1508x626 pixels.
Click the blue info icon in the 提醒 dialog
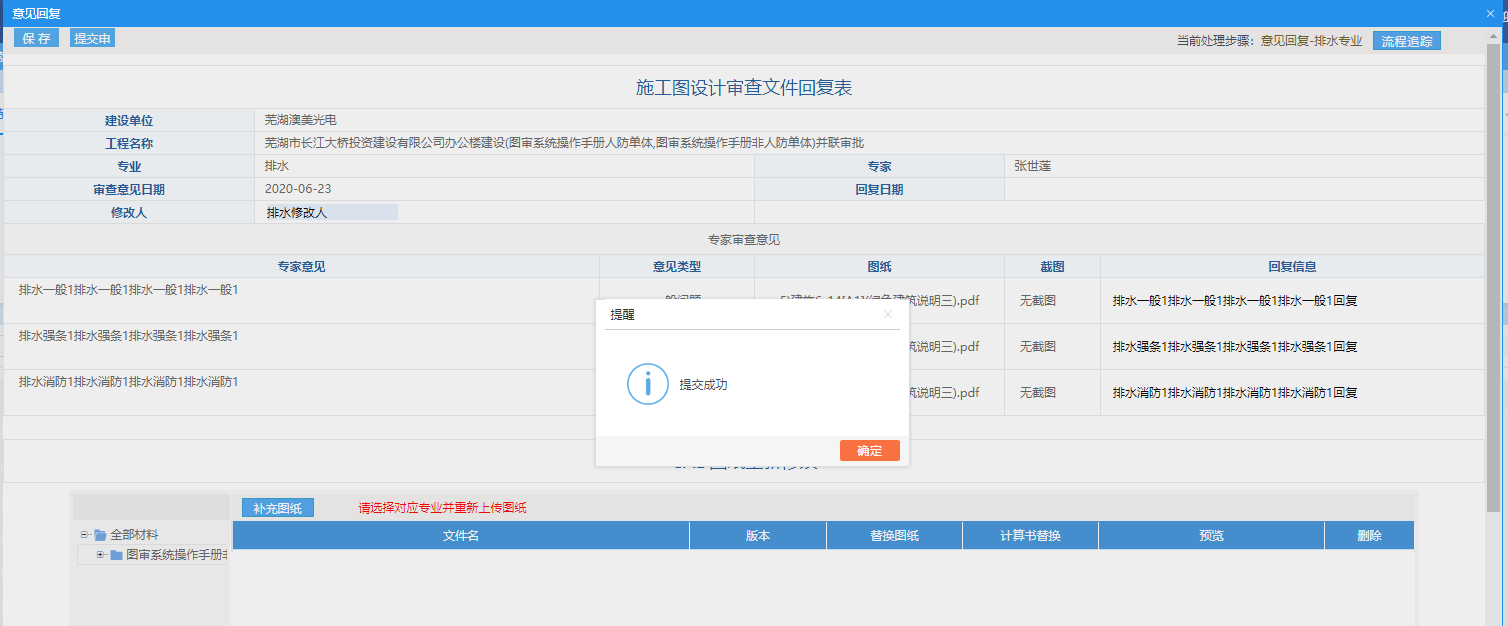click(x=647, y=385)
